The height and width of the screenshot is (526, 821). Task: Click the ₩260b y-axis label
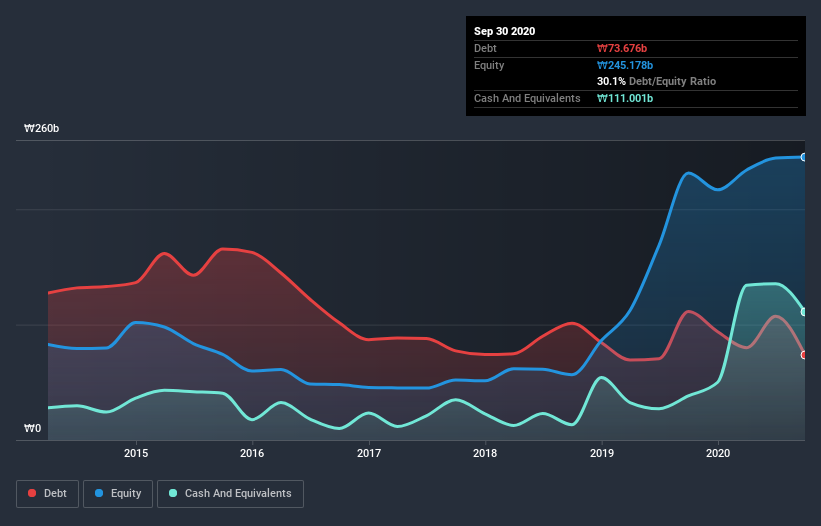click(x=42, y=128)
